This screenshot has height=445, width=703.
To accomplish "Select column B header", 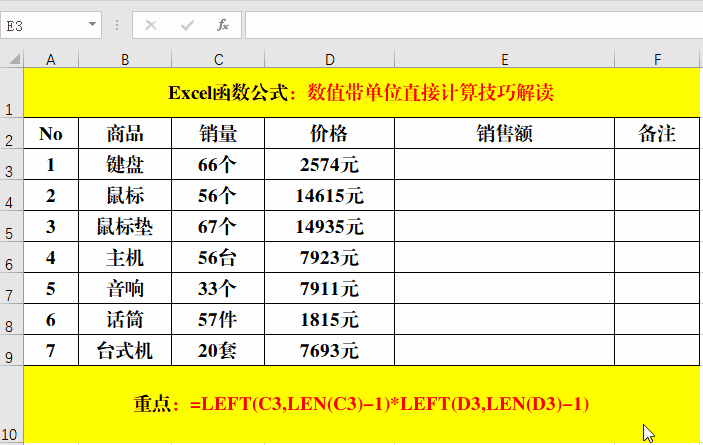I will tap(125, 59).
